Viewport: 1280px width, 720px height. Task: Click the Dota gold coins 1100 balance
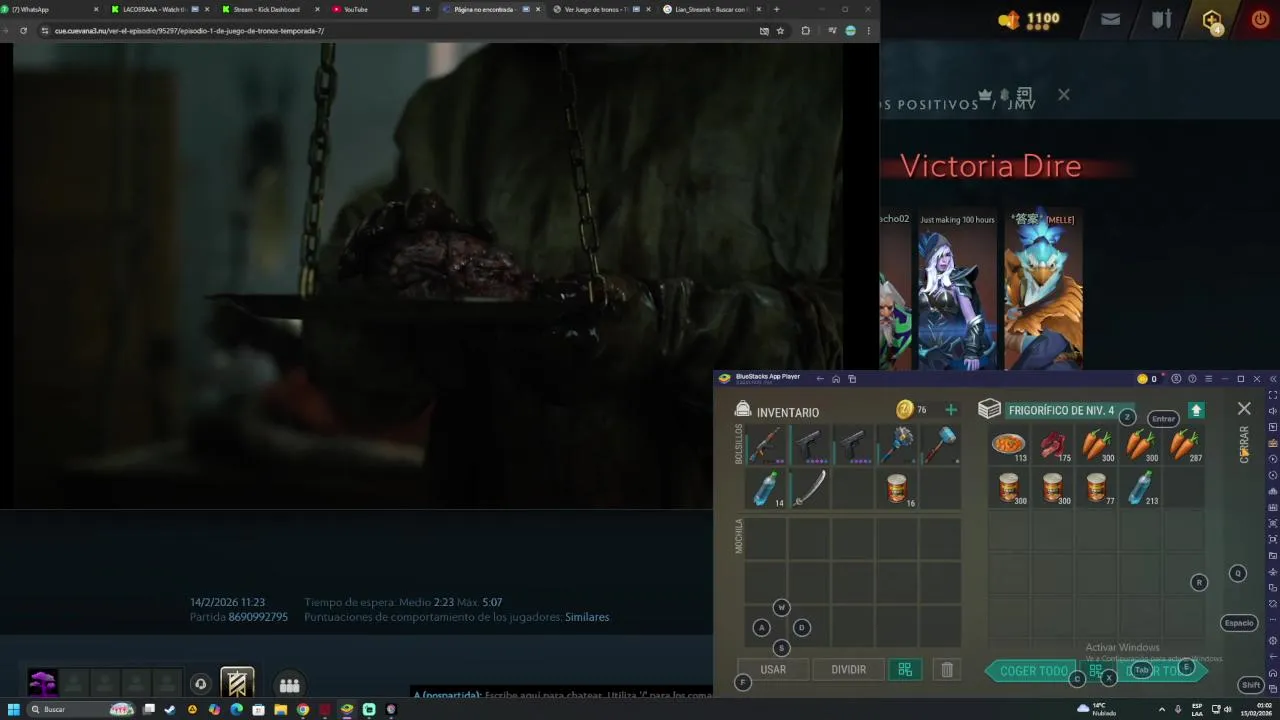[x=1029, y=19]
